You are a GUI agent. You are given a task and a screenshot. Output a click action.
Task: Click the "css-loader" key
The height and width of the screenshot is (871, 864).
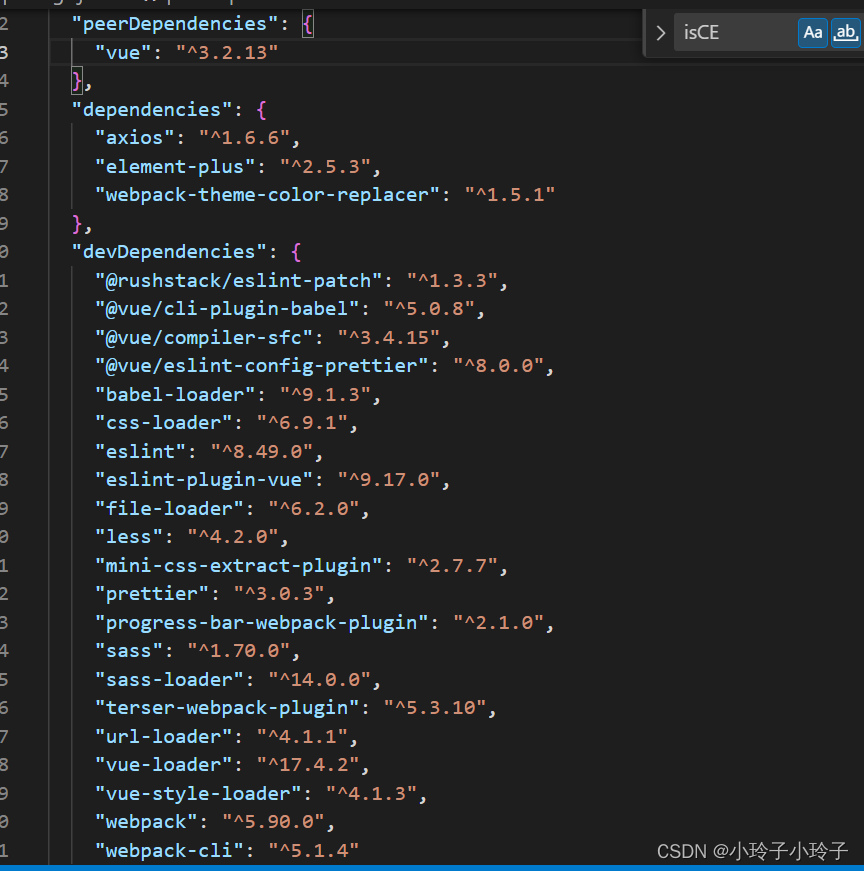[x=163, y=423]
